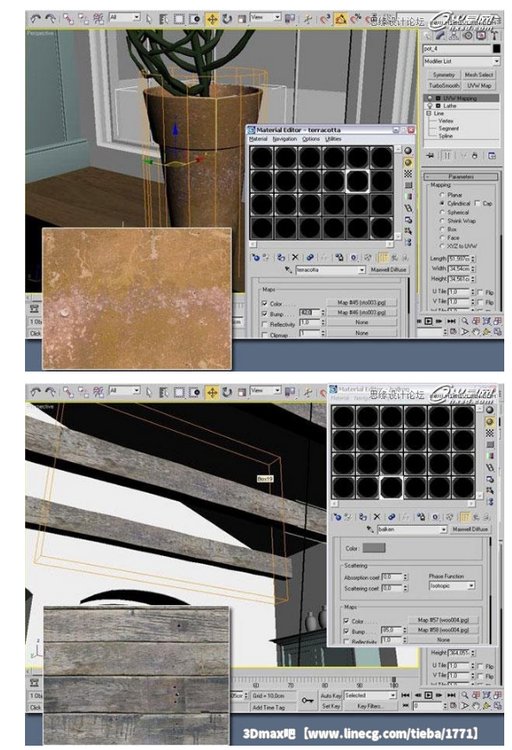Click the Auto Key button
512x750 pixels.
pyautogui.click(x=331, y=695)
